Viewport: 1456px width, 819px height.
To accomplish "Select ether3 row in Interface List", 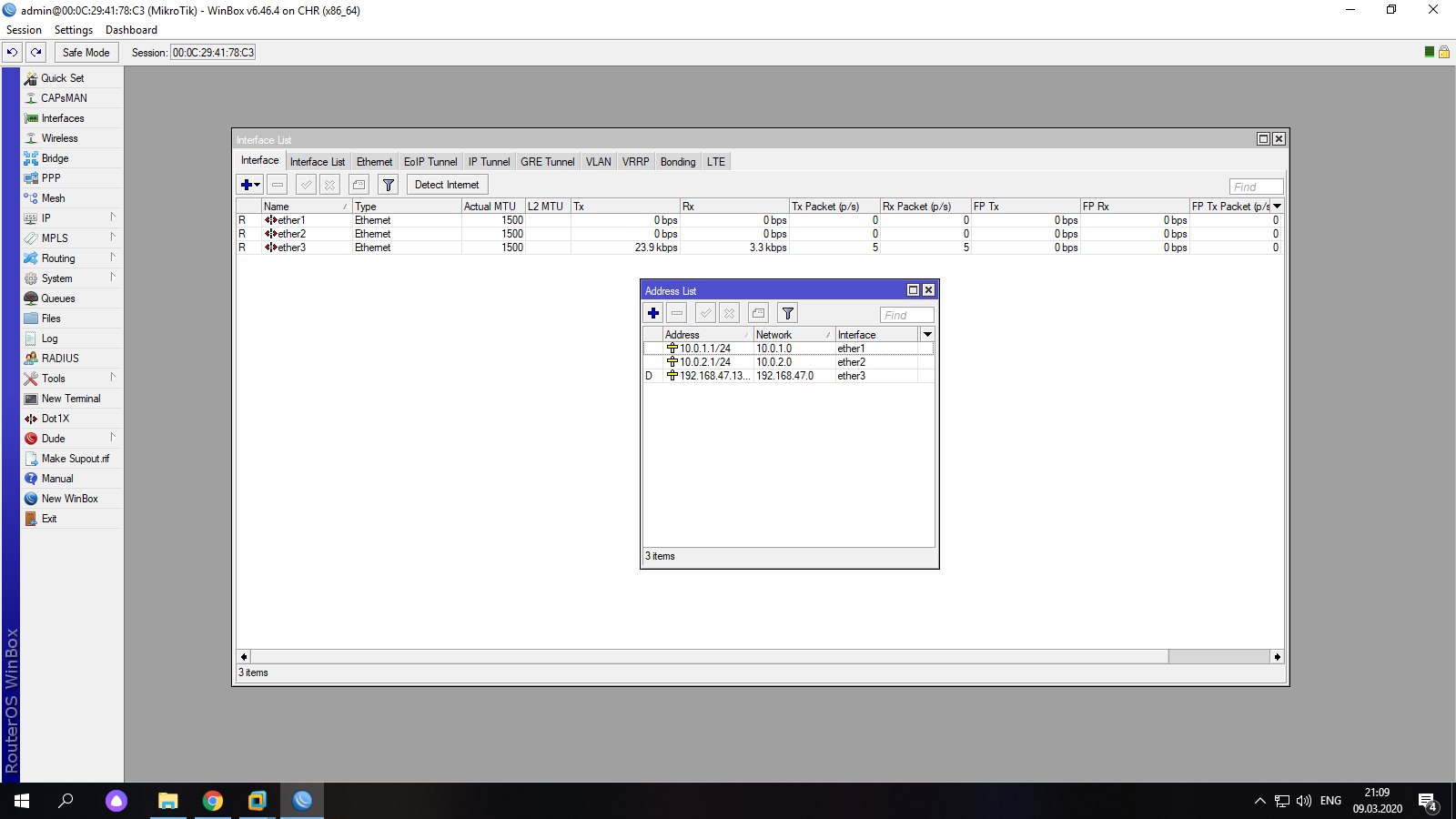I will (759, 248).
